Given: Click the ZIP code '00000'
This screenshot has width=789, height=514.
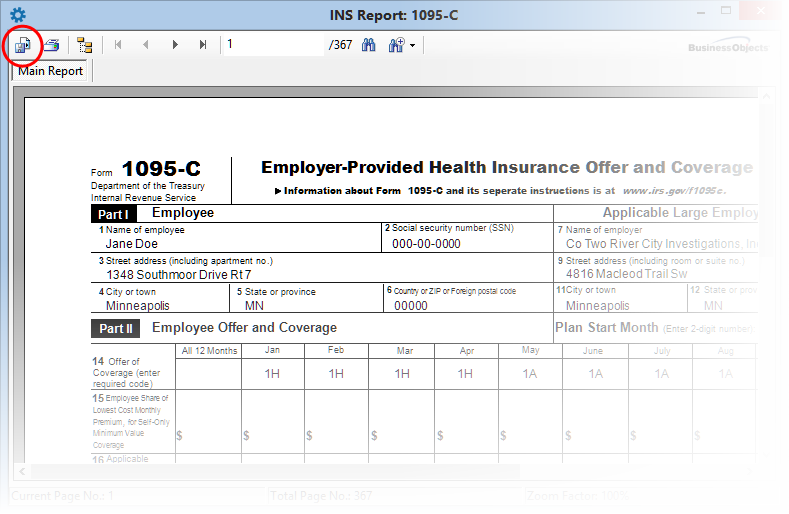Looking at the screenshot, I should pos(411,306).
